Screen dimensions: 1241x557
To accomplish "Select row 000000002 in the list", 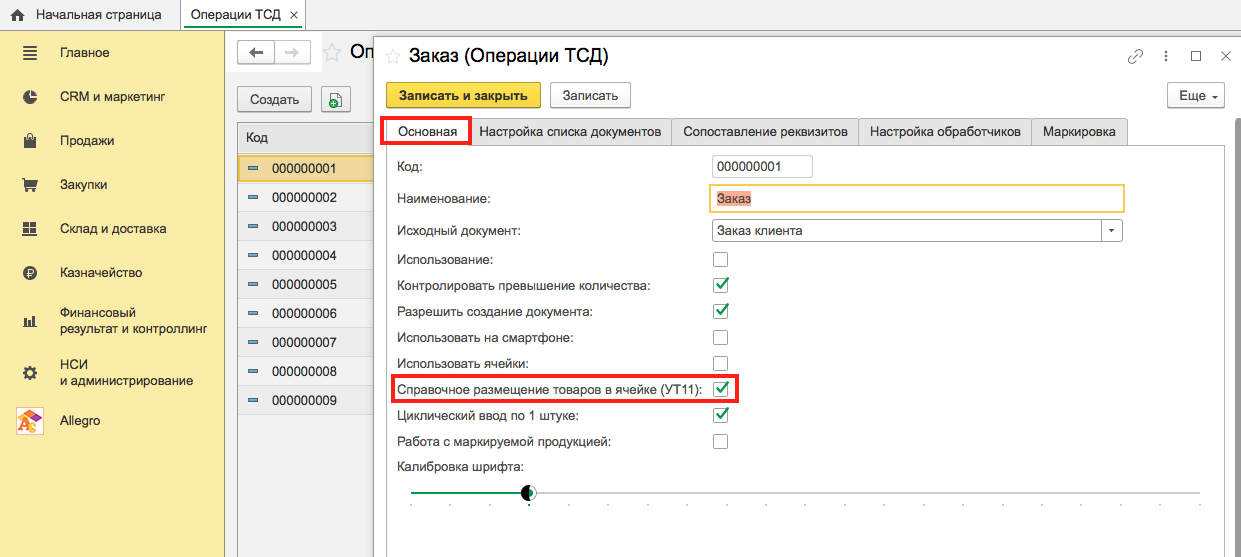I will click(305, 197).
